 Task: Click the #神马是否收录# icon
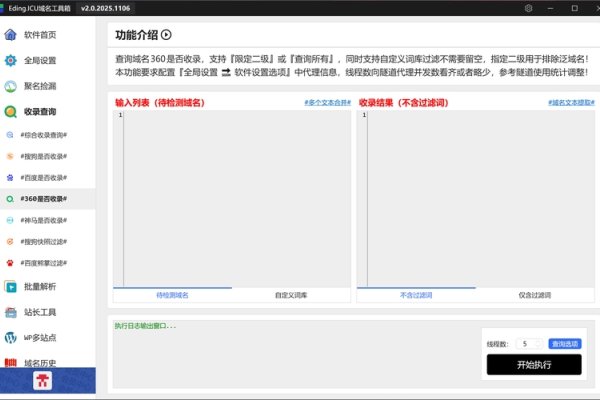point(10,220)
